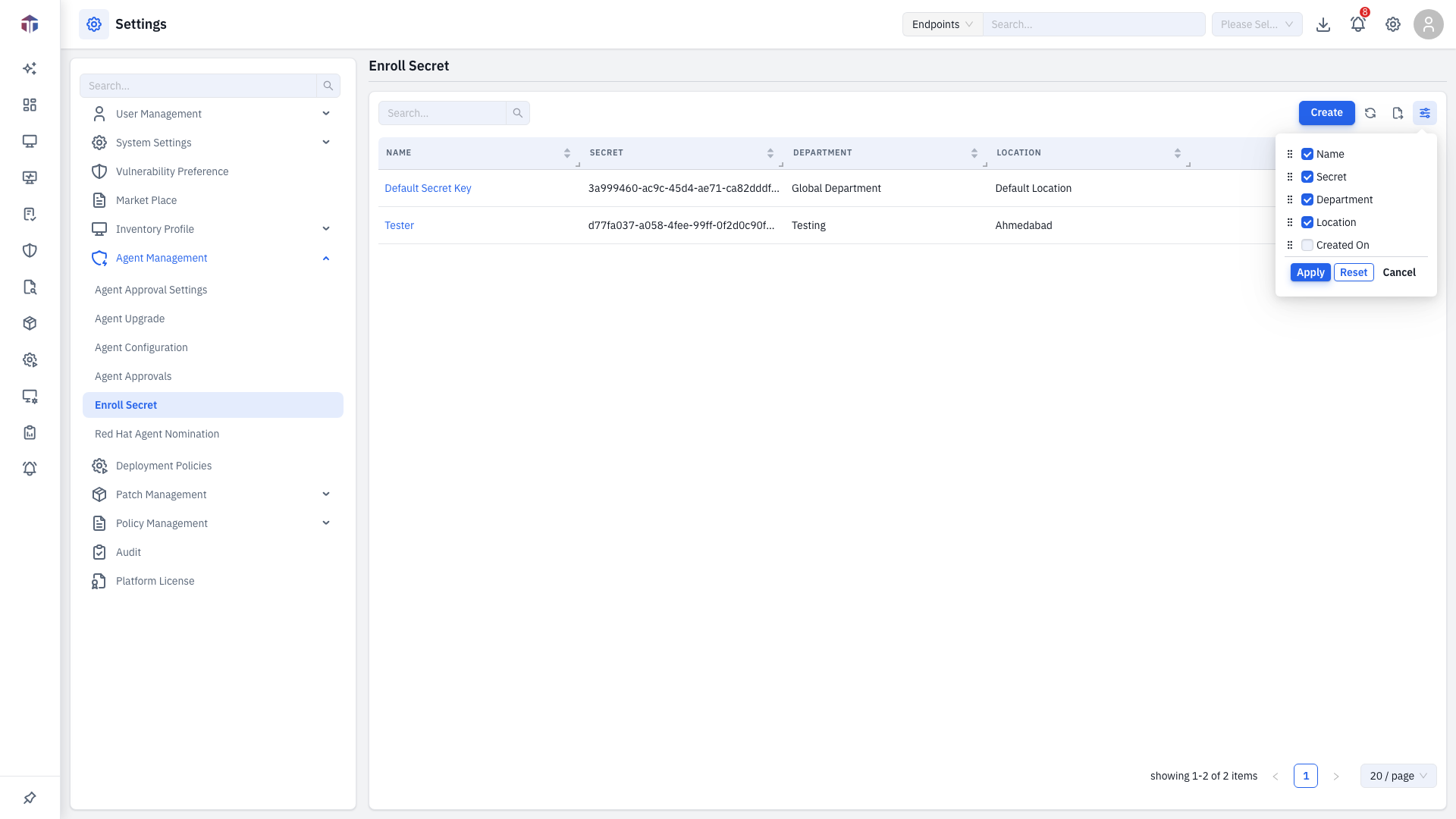Uncheck the Location column checkbox

pos(1307,222)
